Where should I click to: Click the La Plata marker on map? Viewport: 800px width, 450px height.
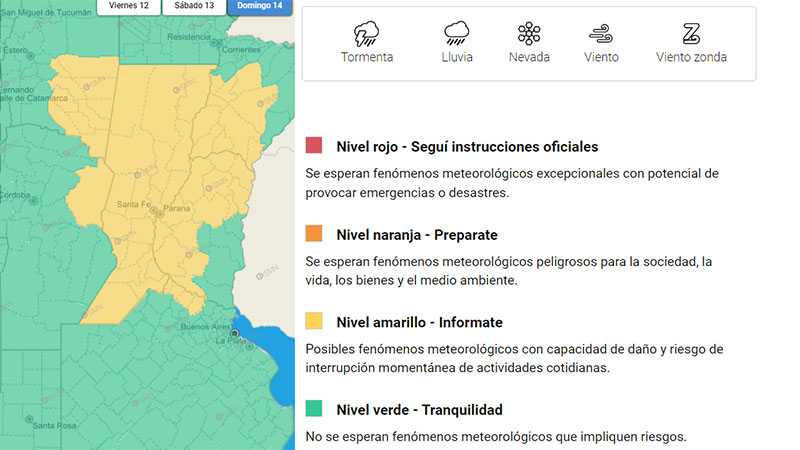click(235, 333)
